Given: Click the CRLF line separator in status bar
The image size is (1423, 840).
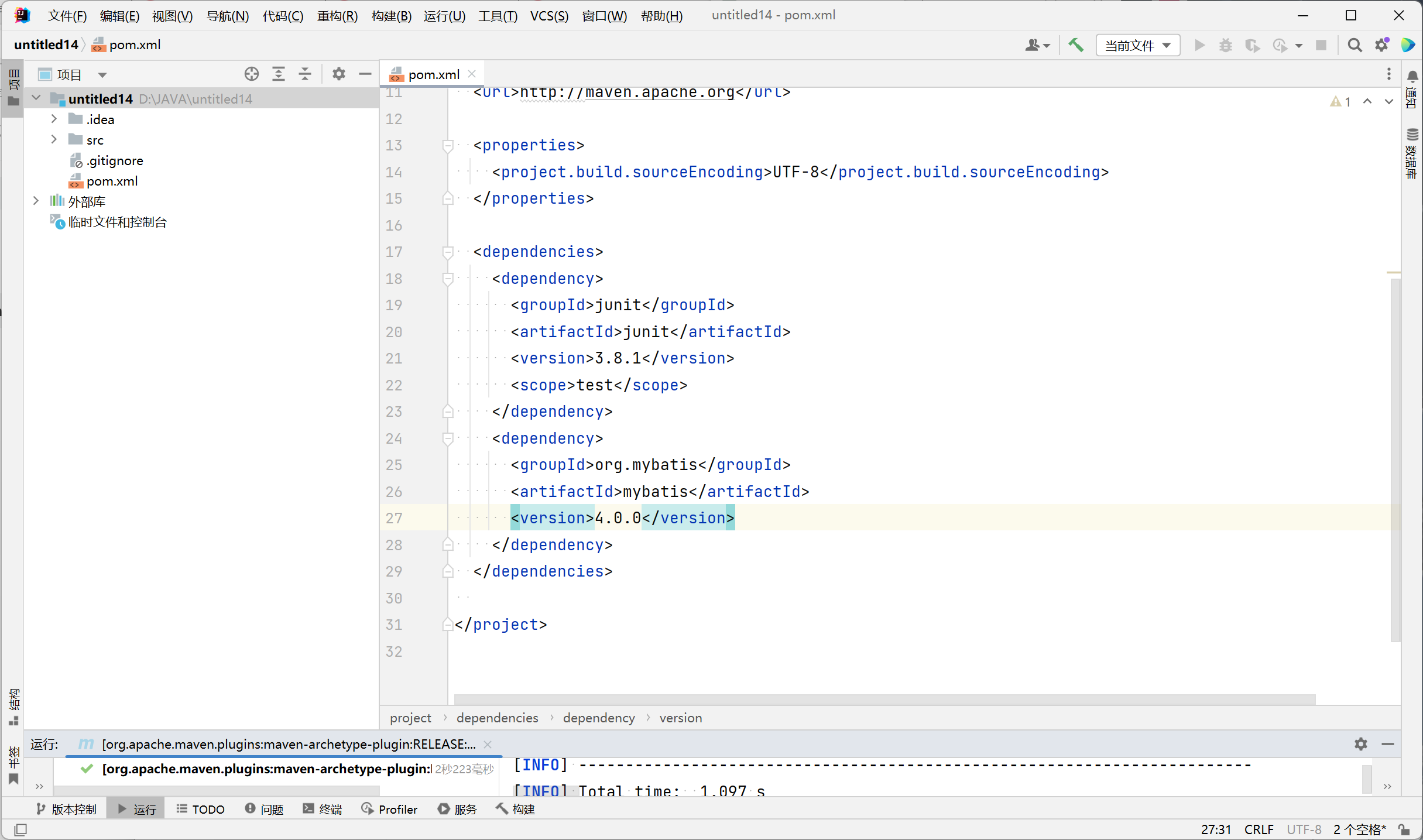Looking at the screenshot, I should click(x=1259, y=829).
